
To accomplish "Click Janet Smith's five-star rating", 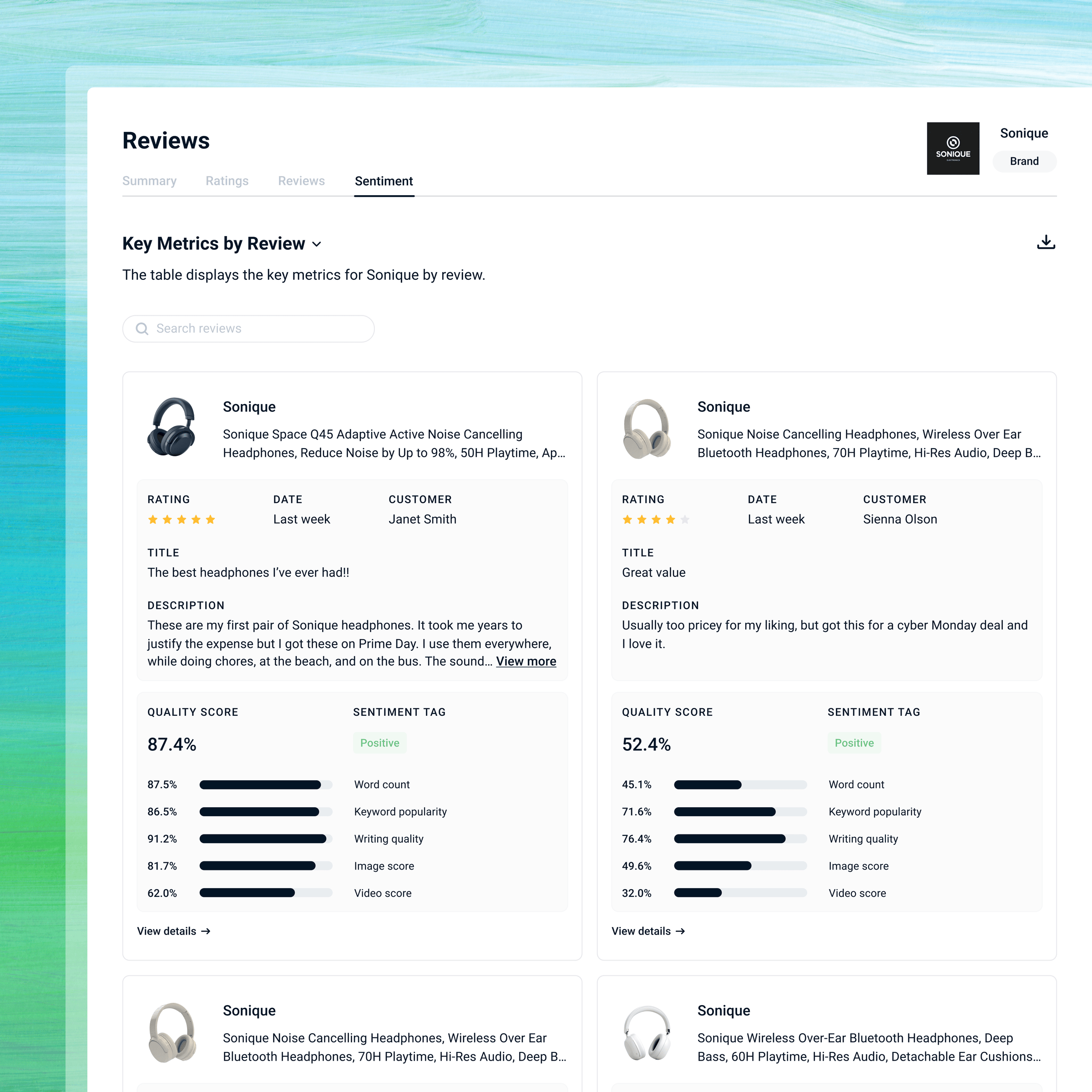I will 182,520.
